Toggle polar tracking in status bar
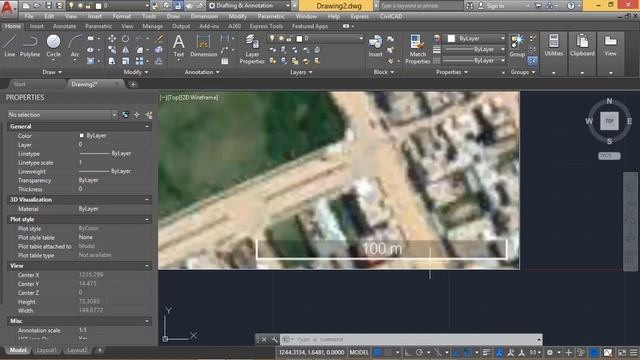The width and height of the screenshot is (640, 360). [x=419, y=352]
